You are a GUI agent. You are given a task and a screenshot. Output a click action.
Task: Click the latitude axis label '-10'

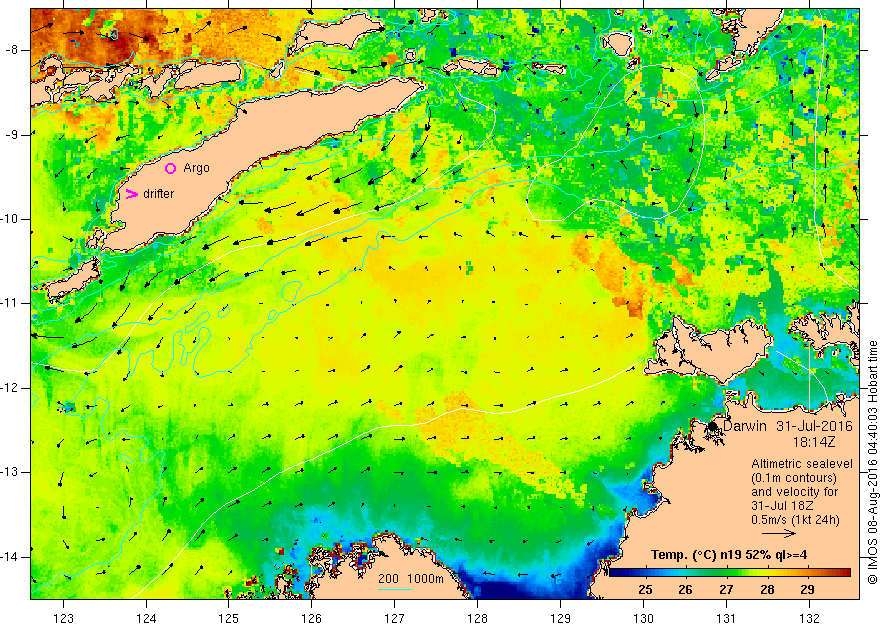tap(10, 219)
